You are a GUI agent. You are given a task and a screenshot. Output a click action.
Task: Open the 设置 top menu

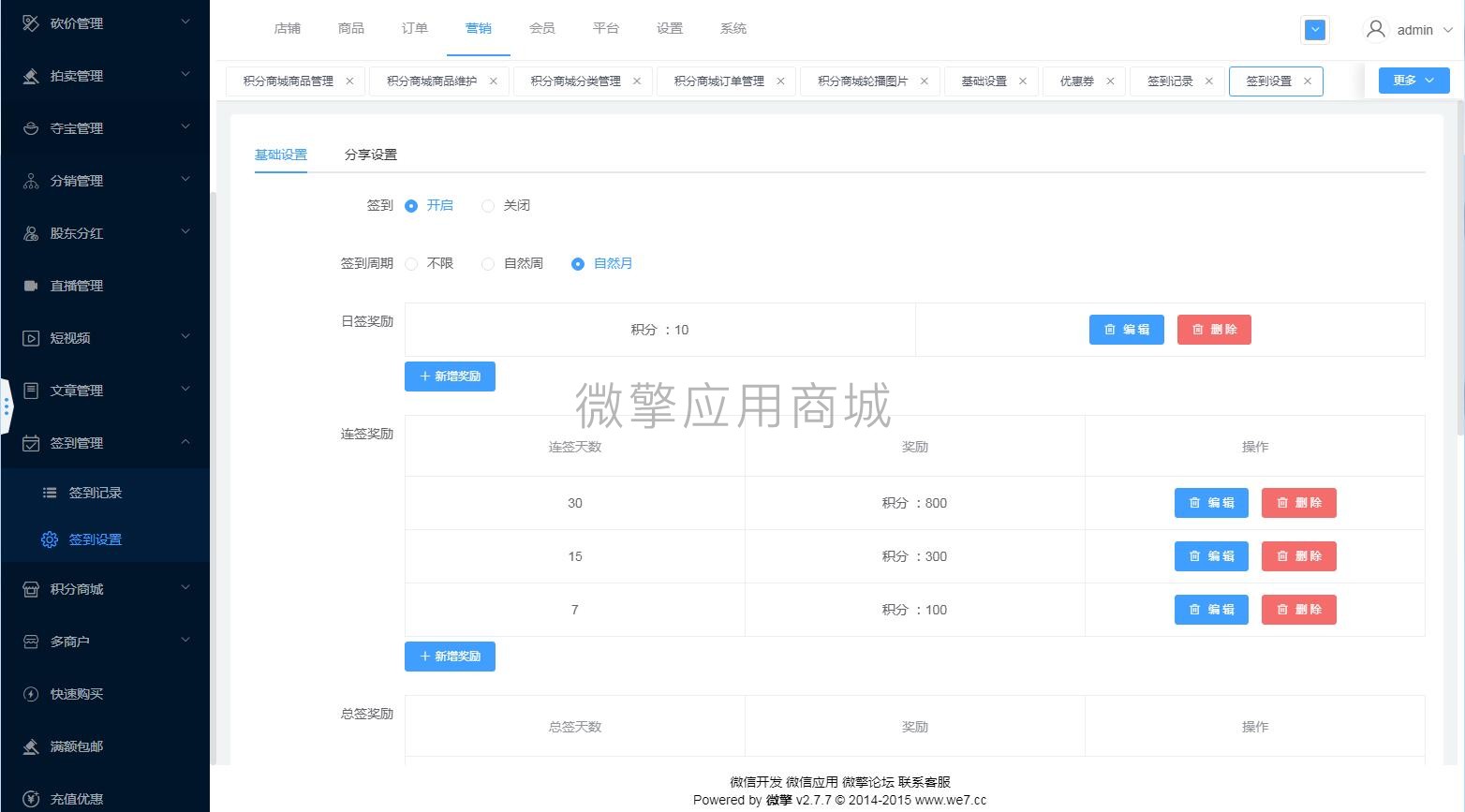pos(670,28)
